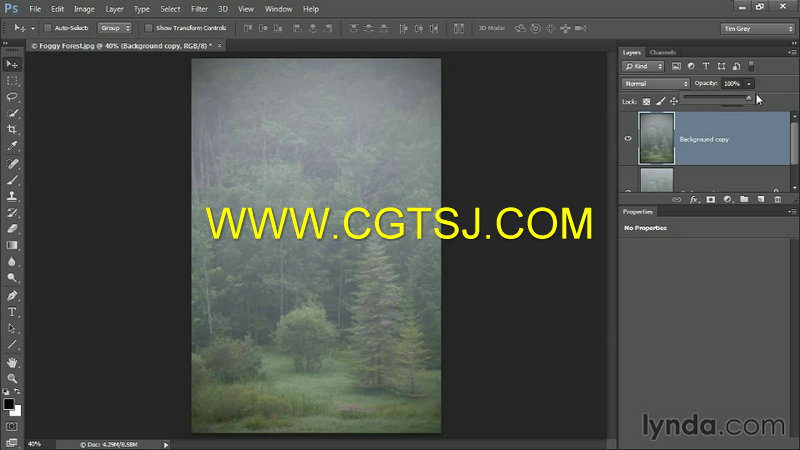Hide the Background copy layer
The width and height of the screenshot is (800, 450).
click(628, 138)
